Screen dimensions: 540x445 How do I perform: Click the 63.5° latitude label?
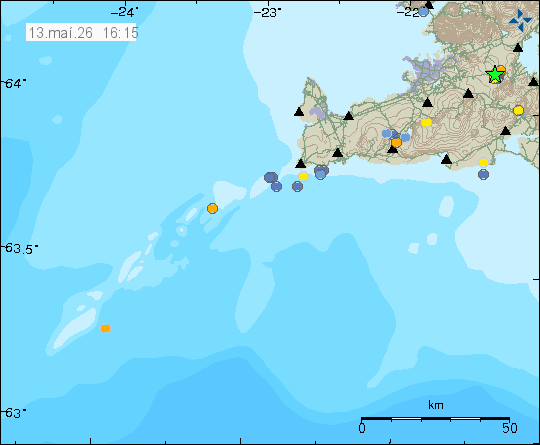[x=19, y=248]
